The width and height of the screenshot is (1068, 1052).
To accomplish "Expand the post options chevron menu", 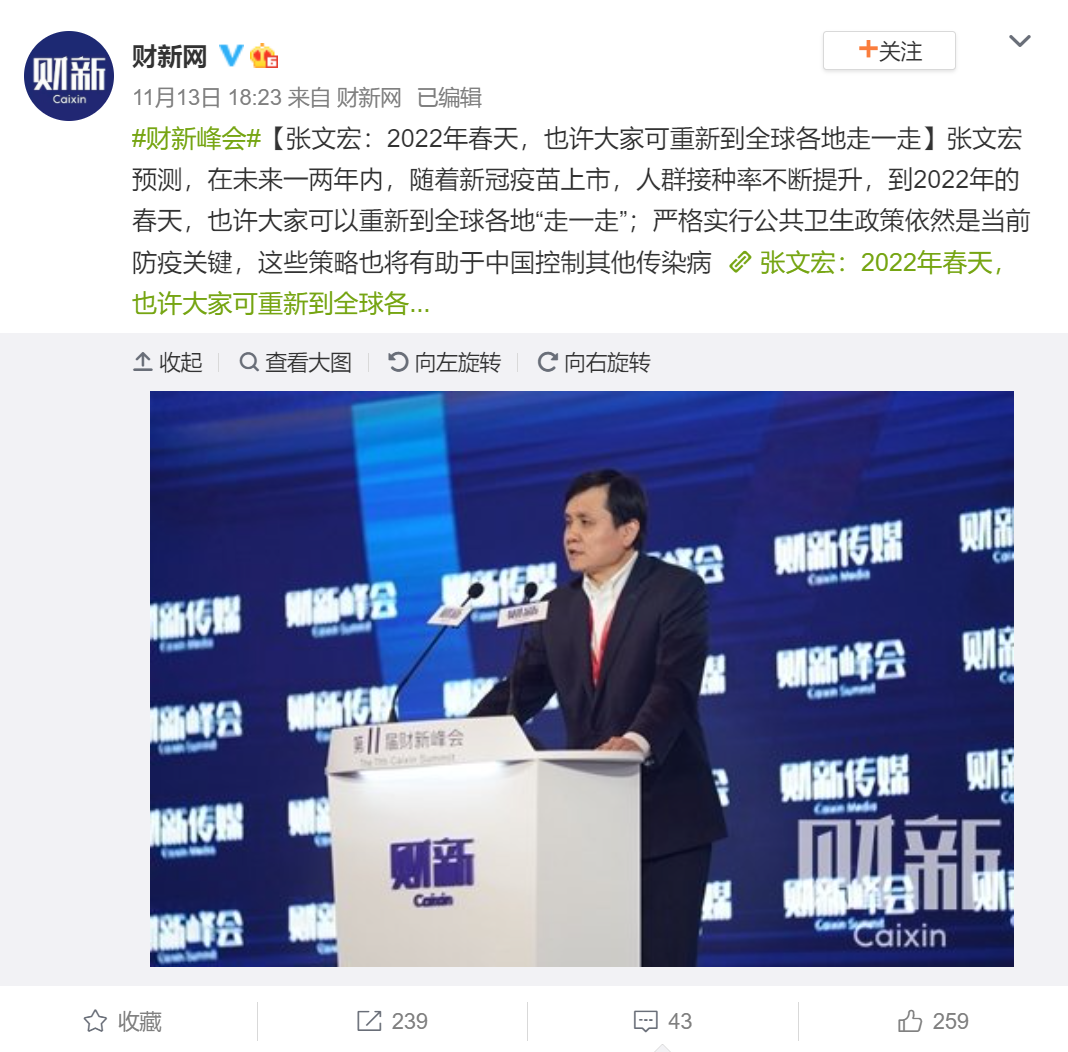I will [x=1019, y=42].
